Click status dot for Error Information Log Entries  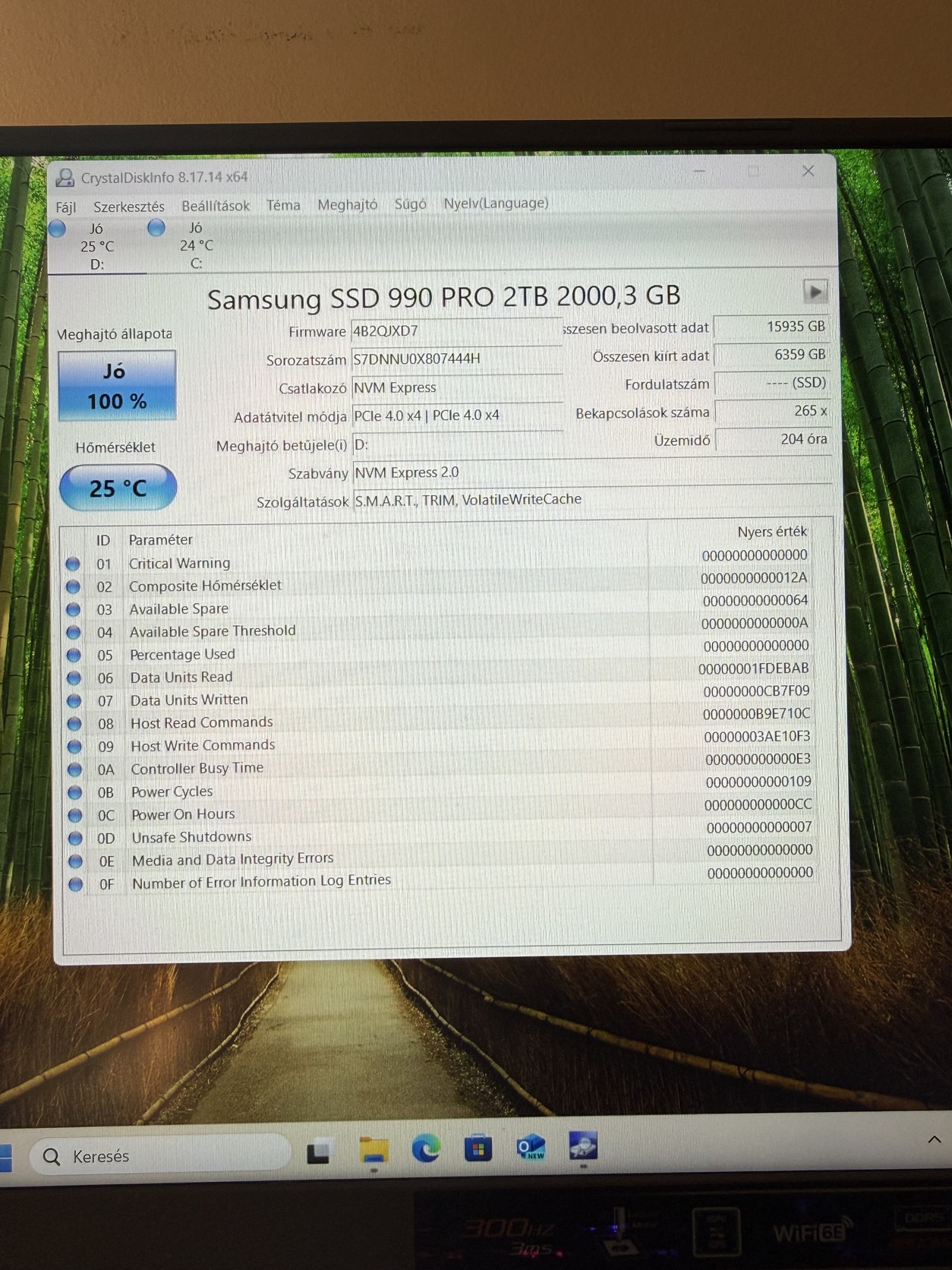click(x=76, y=884)
